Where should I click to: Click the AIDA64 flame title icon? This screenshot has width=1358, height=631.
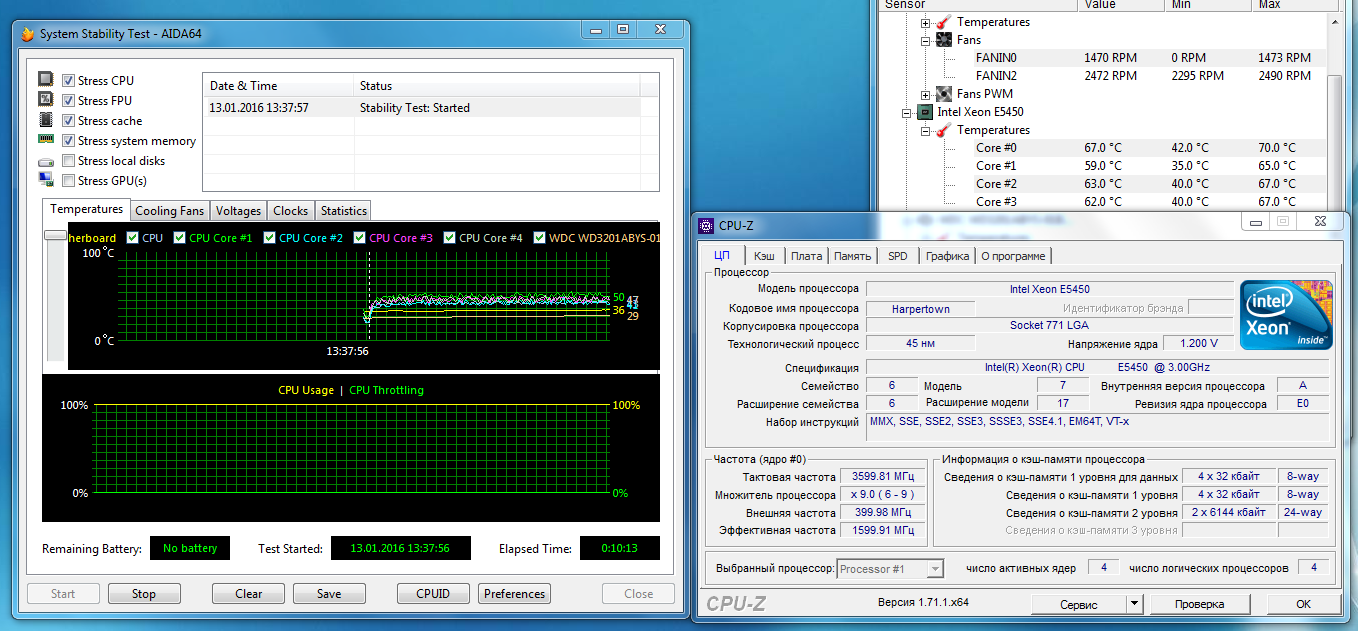point(29,33)
